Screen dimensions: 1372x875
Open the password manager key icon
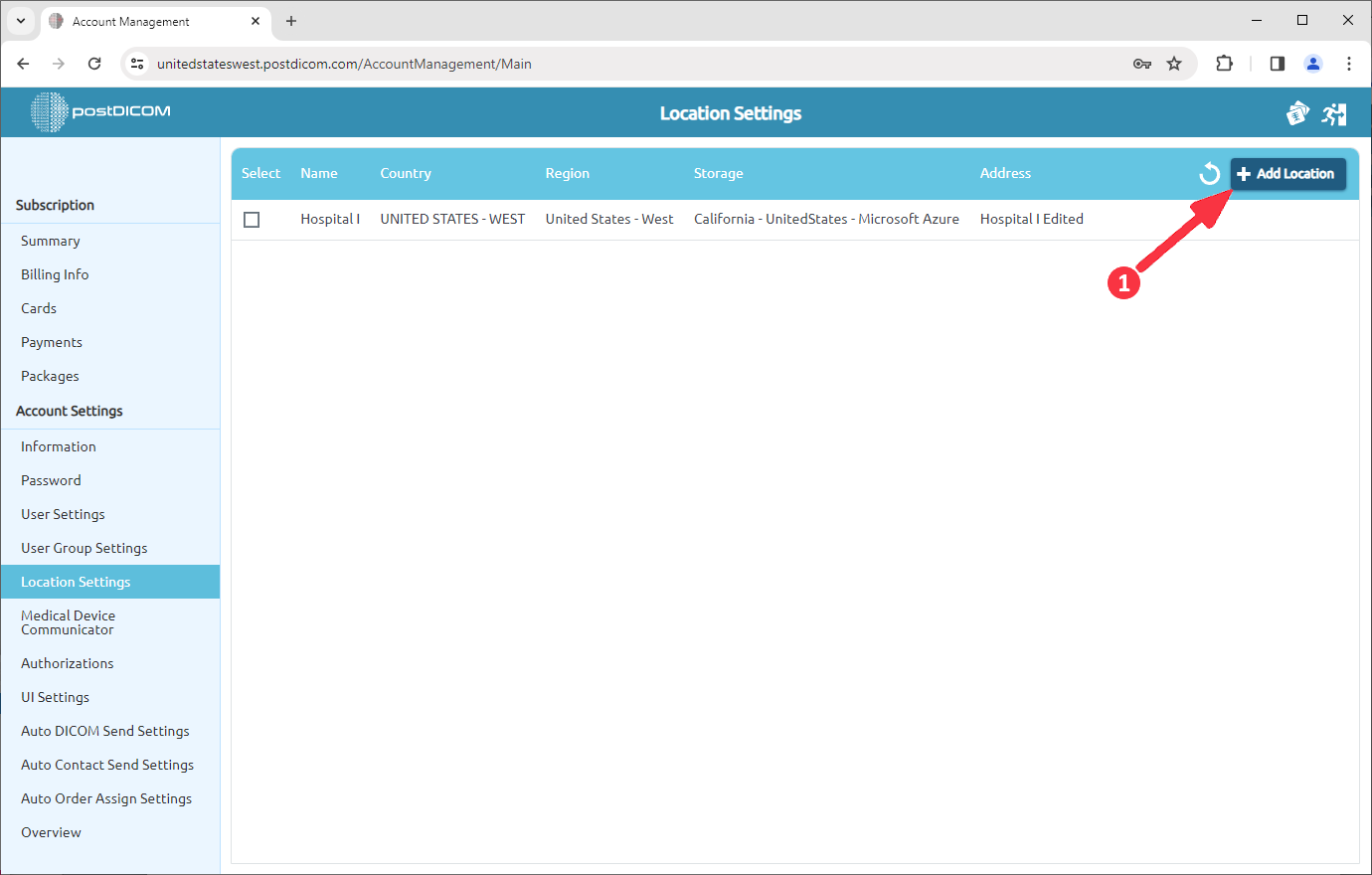(x=1142, y=63)
